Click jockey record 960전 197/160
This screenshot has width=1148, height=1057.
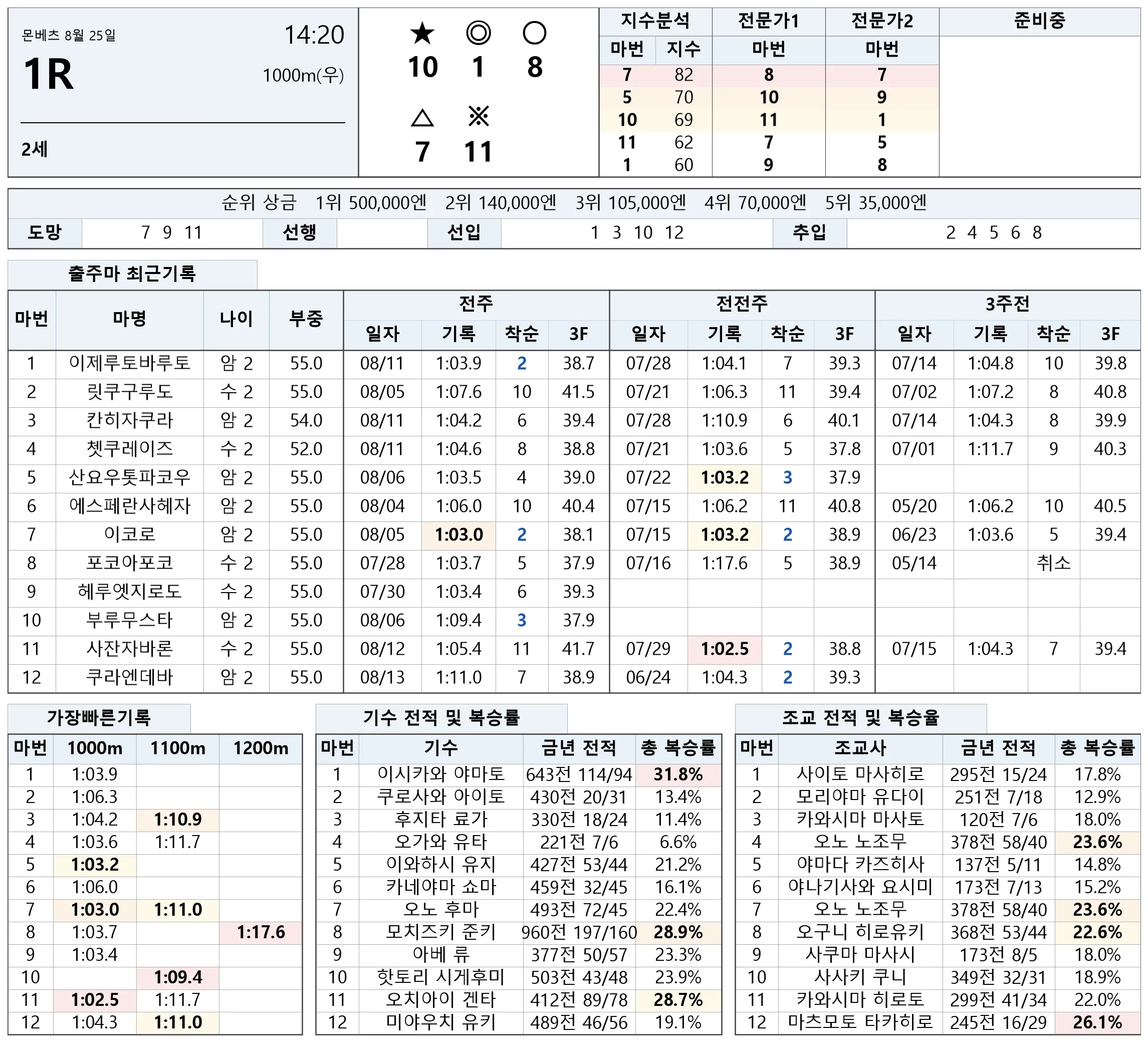tap(579, 933)
